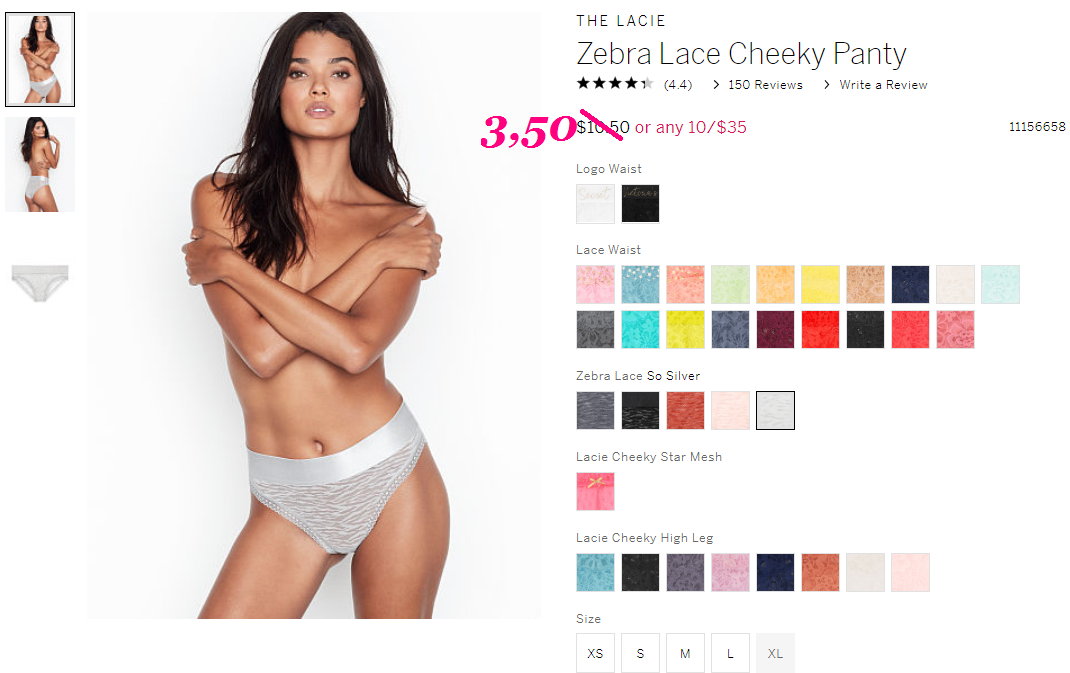This screenshot has width=1070, height=673.
Task: Select the navy Lace Waist swatch
Action: (910, 285)
